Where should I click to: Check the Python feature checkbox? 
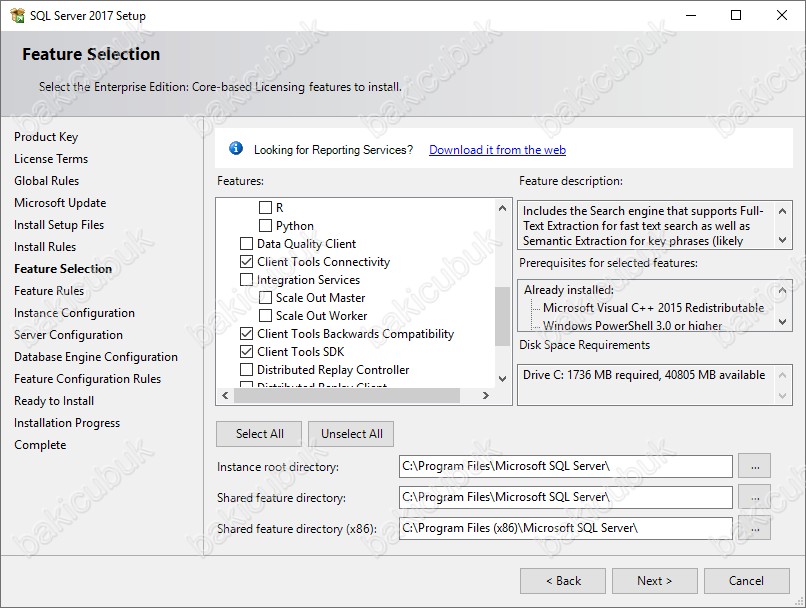click(x=265, y=226)
